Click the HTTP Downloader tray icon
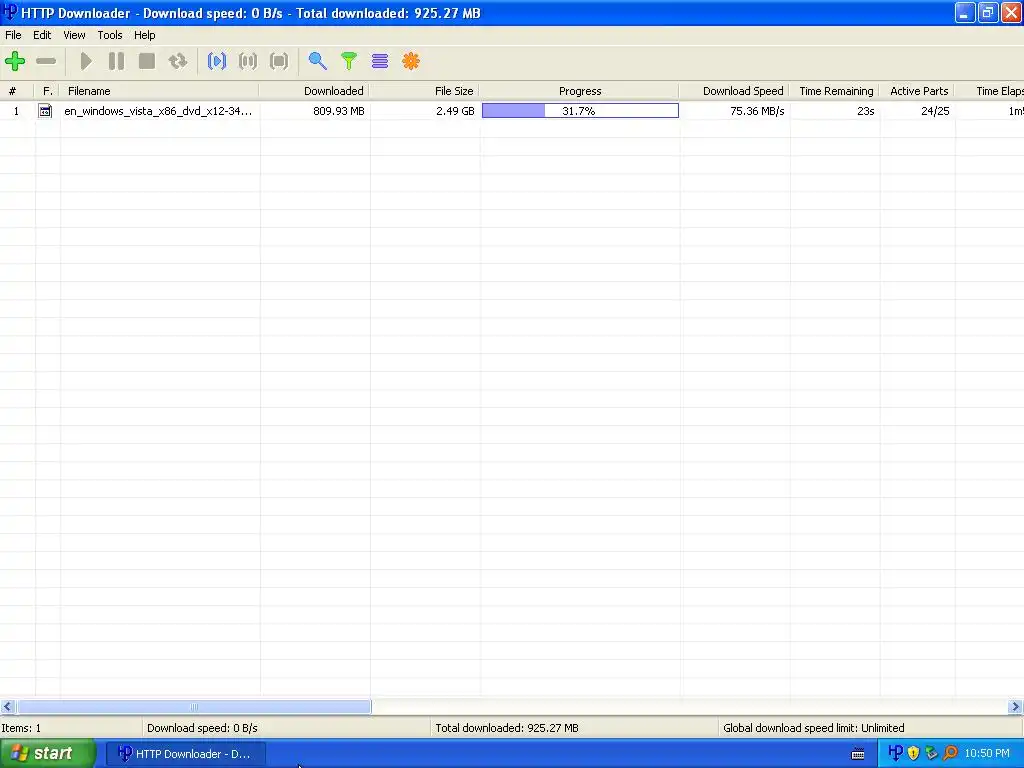 [896, 753]
